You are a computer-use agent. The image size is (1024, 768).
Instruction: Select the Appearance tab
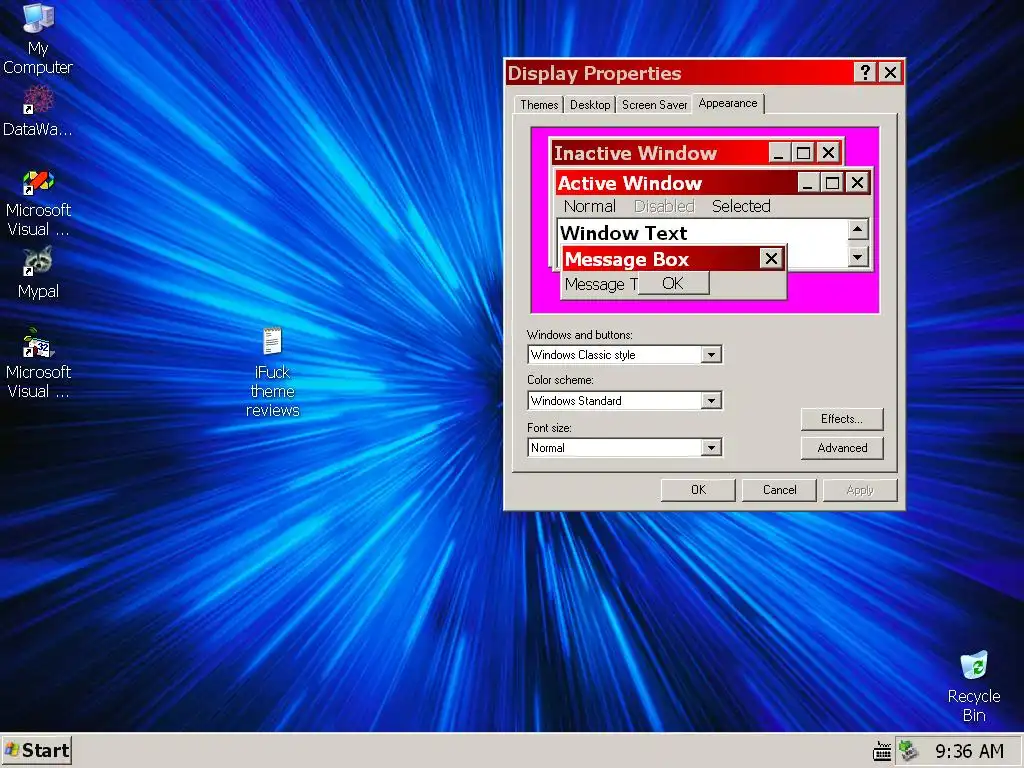728,103
